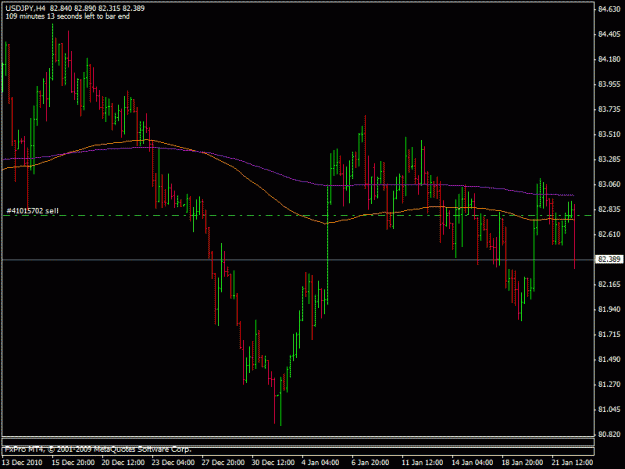Click the bar end countdown text
Screen dimensions: 625x469
67,16
